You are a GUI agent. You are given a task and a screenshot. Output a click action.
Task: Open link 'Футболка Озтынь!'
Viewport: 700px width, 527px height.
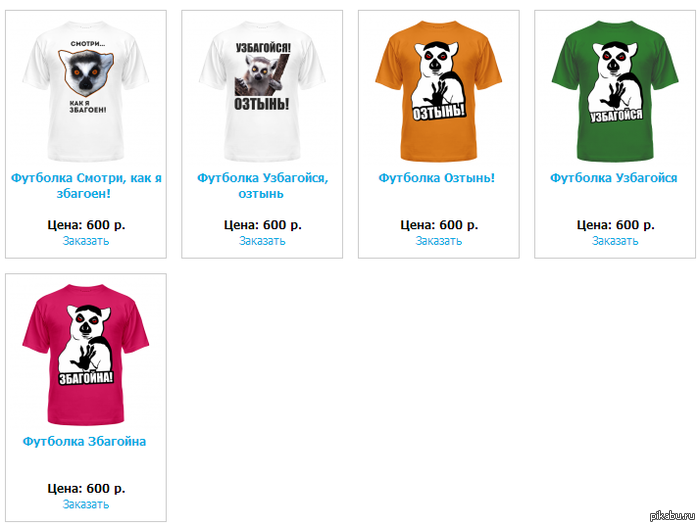point(437,178)
